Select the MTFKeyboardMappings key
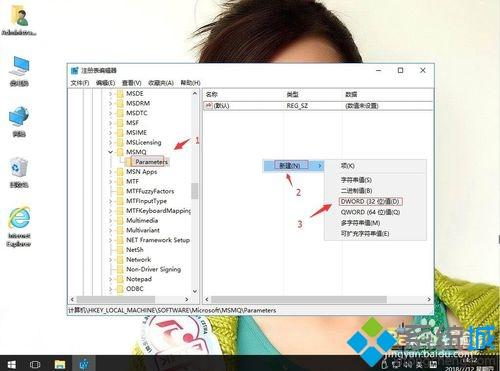The image size is (500, 371). coord(158,211)
